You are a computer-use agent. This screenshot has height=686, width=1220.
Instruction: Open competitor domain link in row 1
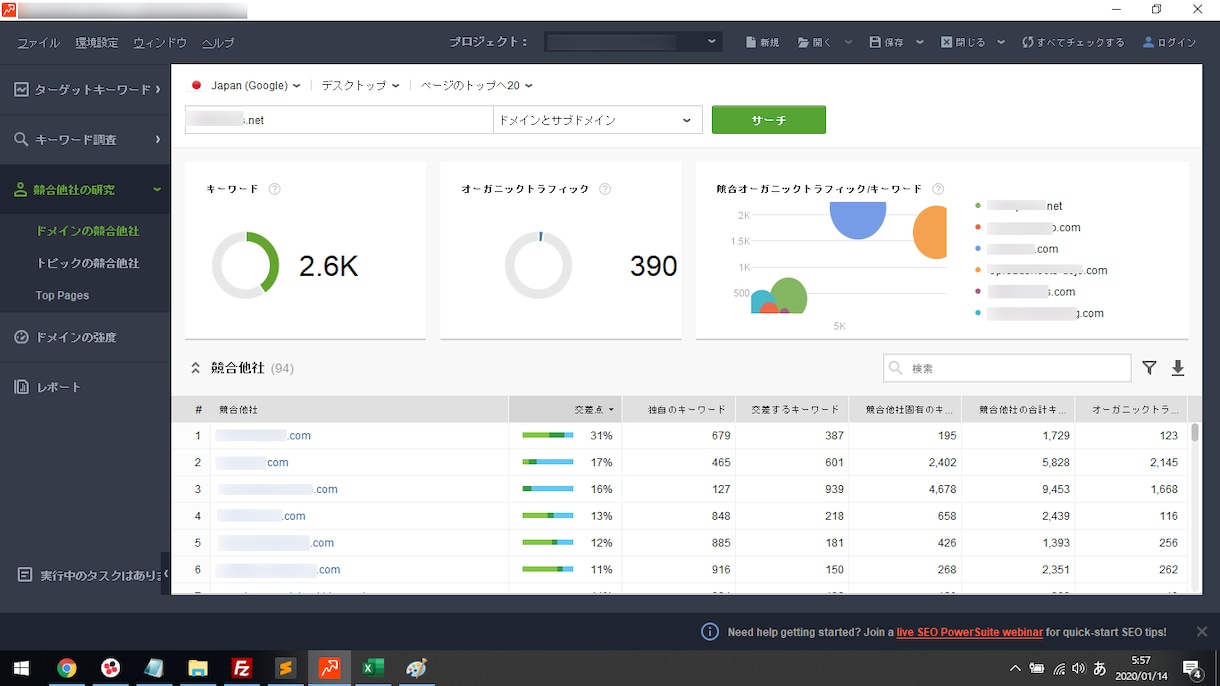point(264,435)
